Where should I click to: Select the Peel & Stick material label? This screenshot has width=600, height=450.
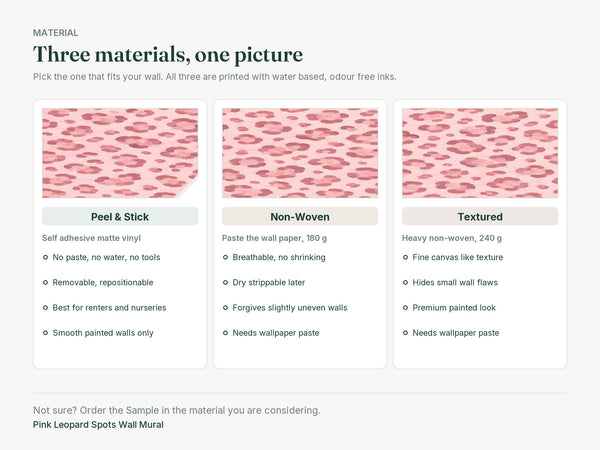point(120,217)
